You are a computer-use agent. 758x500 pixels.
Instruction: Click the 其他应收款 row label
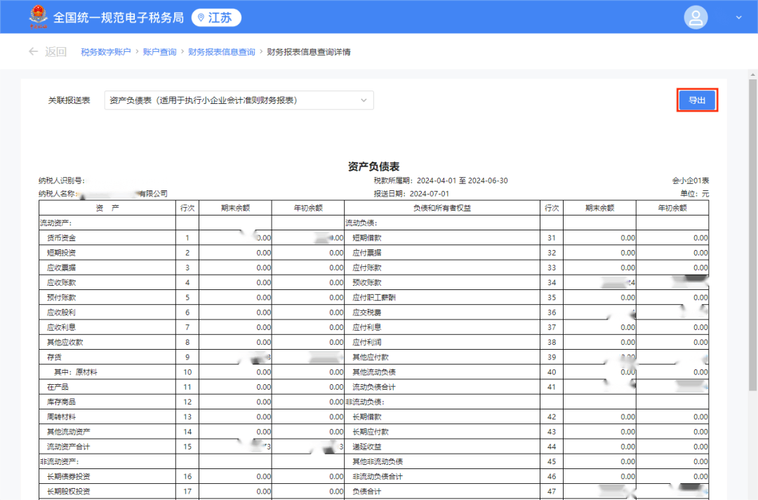tap(65, 342)
